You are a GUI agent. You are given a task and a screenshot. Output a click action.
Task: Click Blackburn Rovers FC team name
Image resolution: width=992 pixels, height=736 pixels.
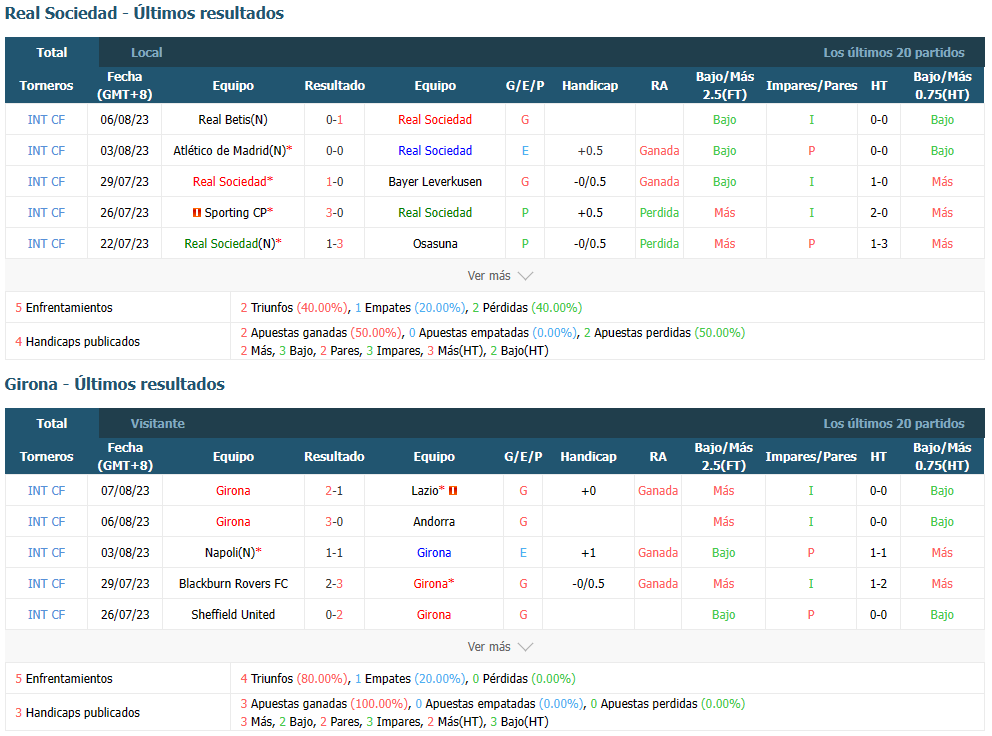coord(233,583)
